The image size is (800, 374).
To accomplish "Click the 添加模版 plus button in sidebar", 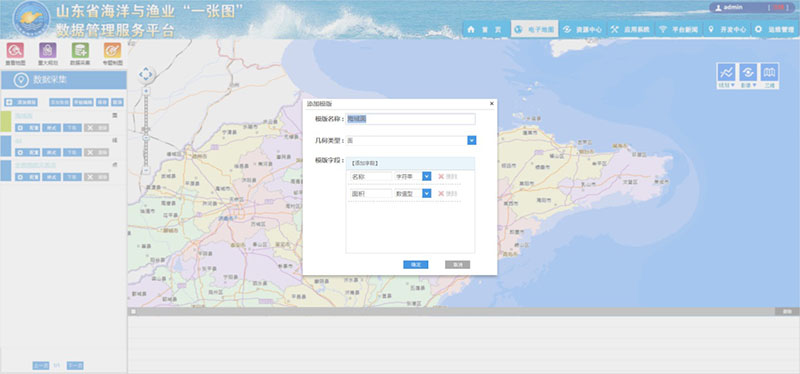I will 21,103.
